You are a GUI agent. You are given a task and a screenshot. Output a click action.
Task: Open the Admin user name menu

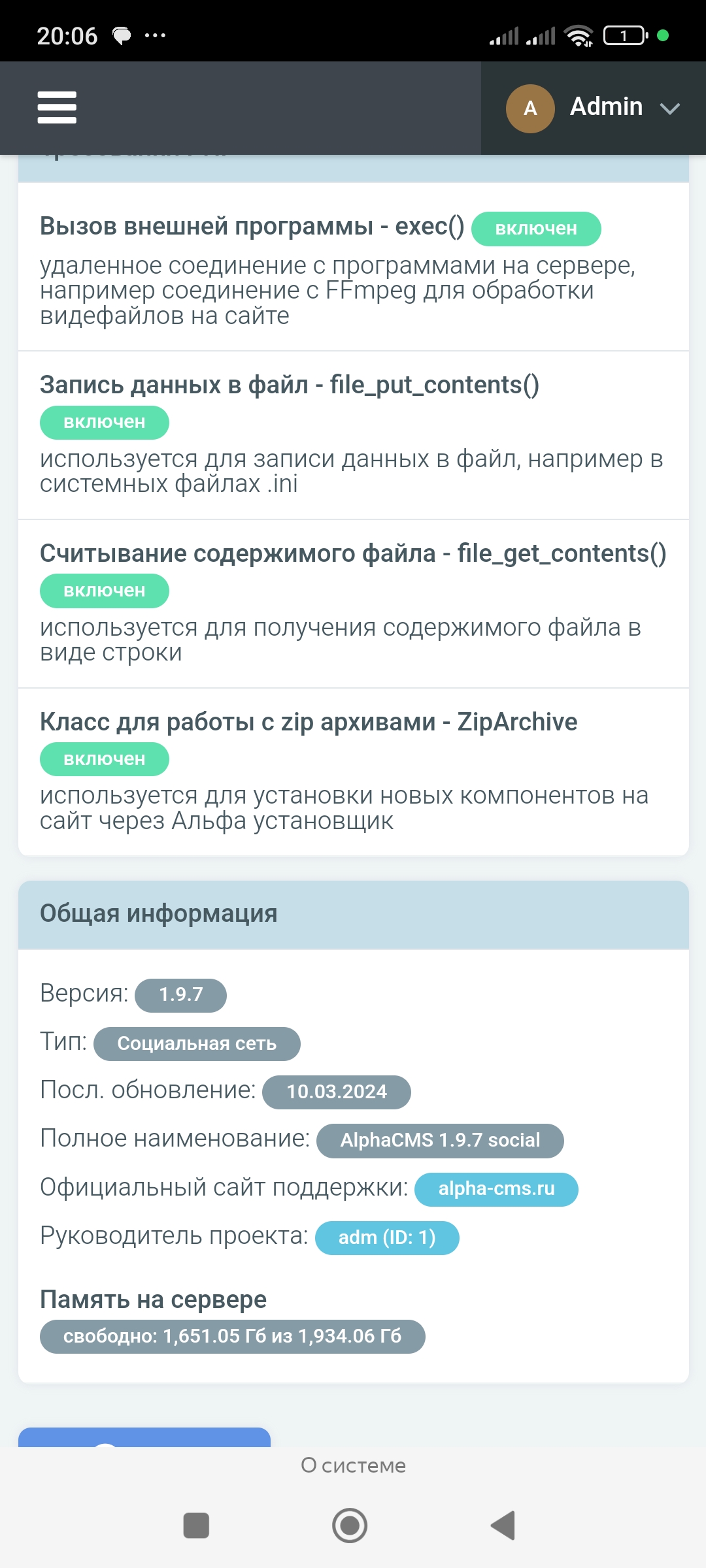(x=606, y=107)
